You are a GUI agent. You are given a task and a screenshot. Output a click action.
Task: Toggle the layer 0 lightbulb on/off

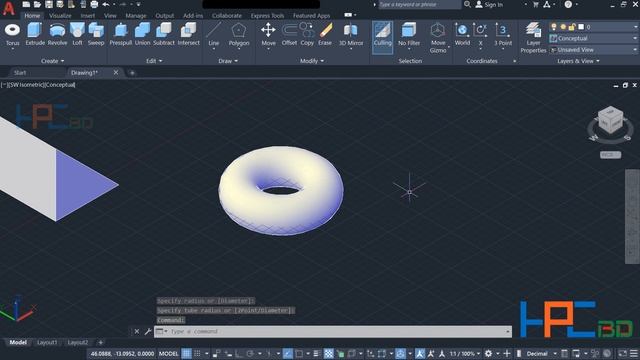554,27
